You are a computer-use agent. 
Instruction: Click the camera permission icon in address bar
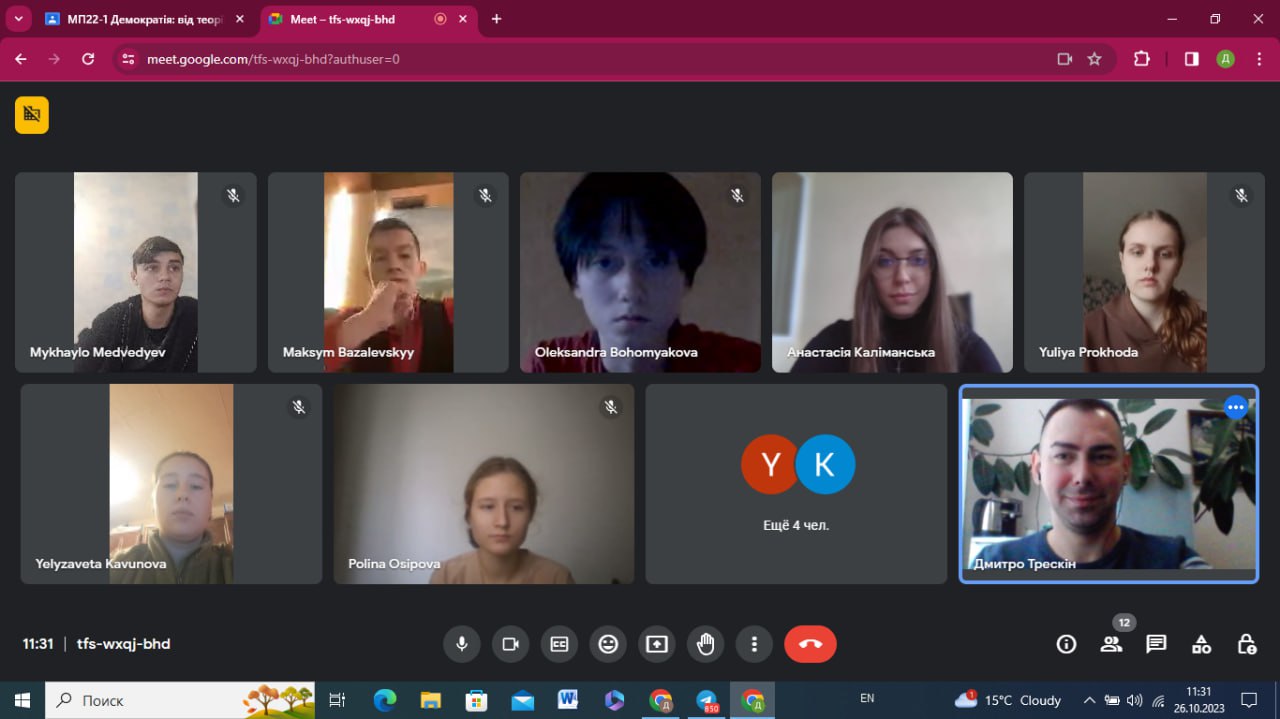tap(1065, 59)
